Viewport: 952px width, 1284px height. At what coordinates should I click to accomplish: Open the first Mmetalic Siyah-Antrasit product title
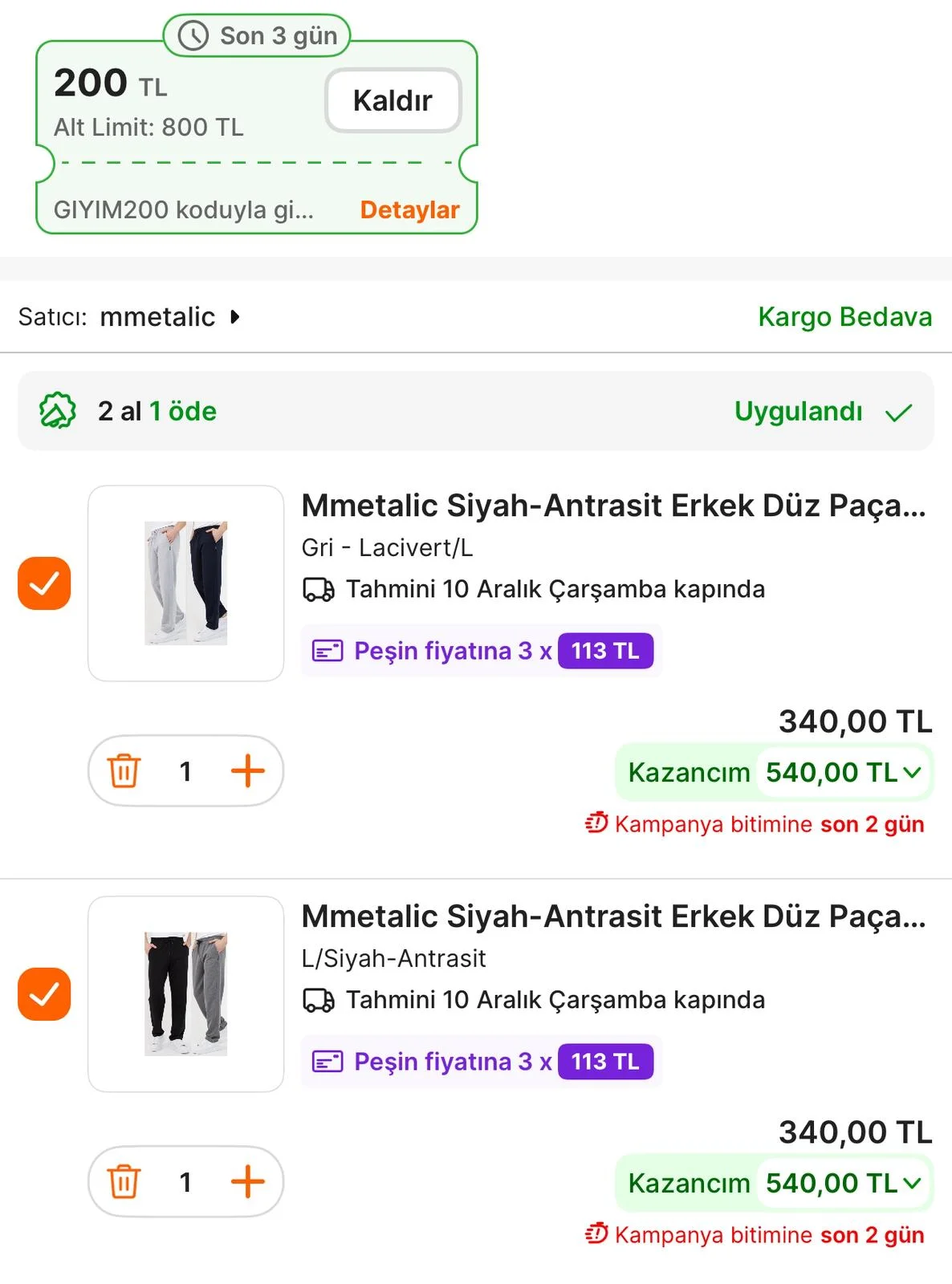tap(613, 506)
